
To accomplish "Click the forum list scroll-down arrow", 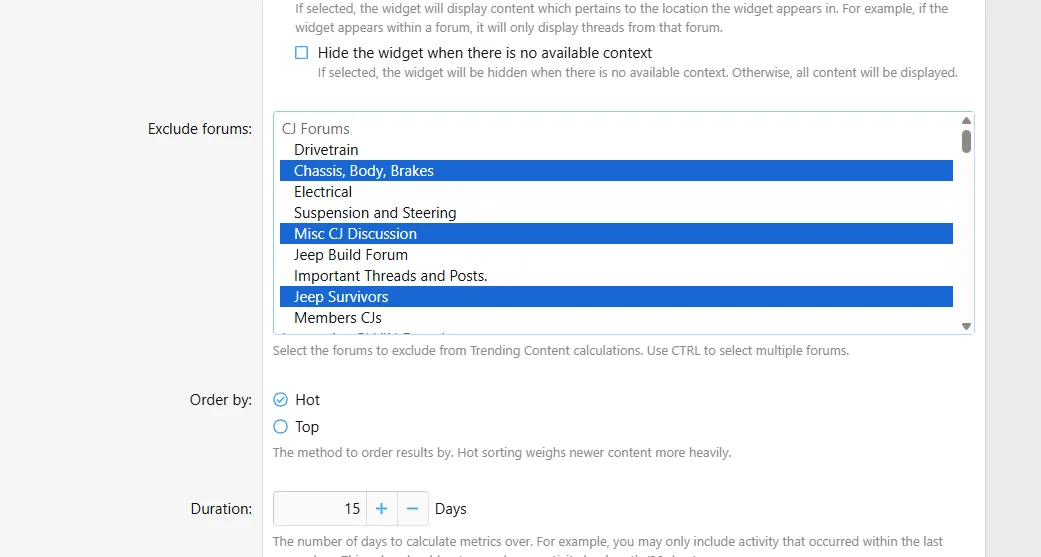I will pyautogui.click(x=966, y=326).
